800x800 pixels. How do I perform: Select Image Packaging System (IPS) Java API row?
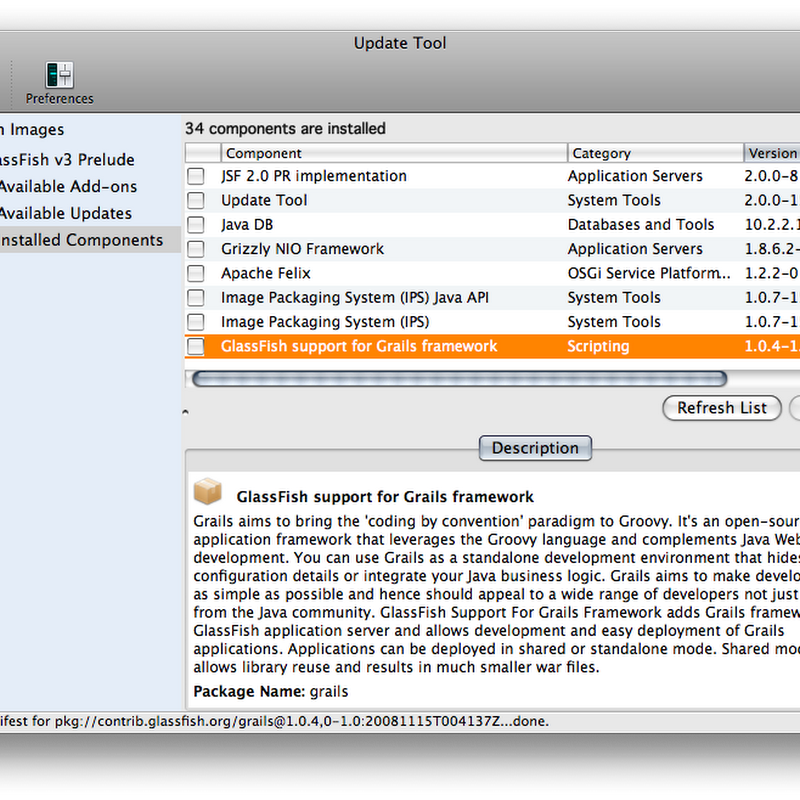[492, 297]
